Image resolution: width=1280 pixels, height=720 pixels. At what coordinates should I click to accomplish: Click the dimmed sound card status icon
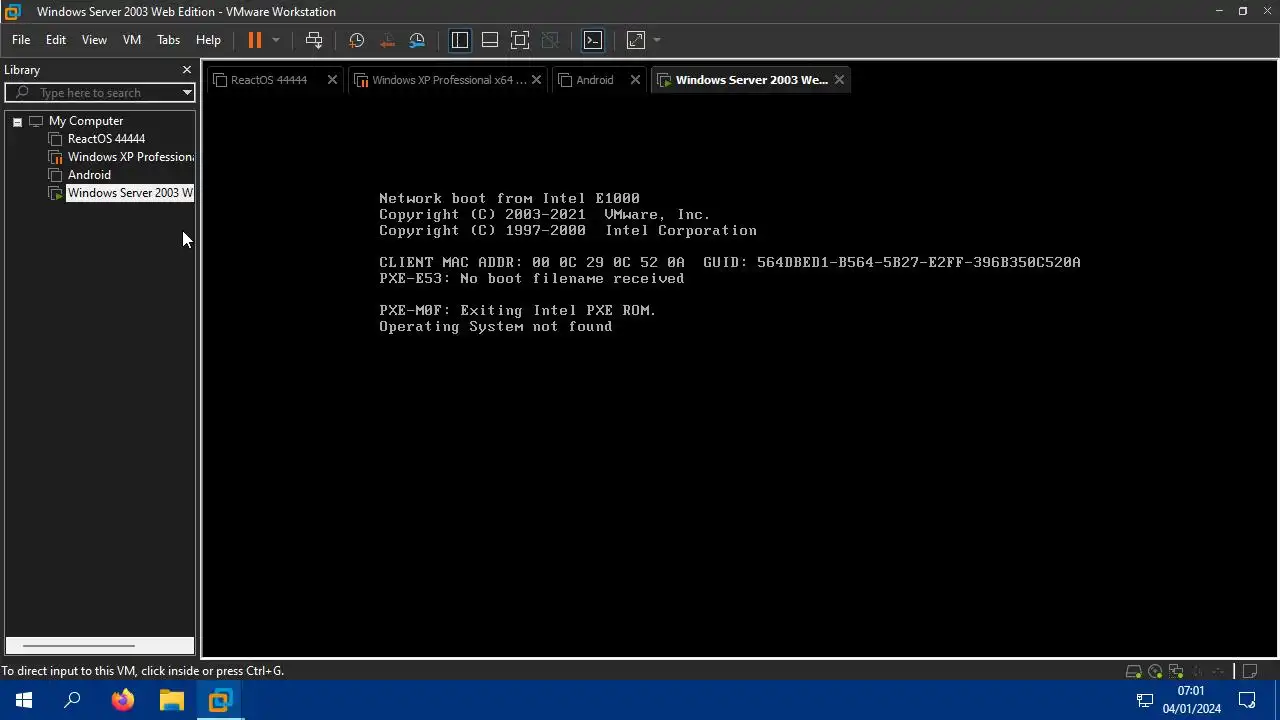(x=1197, y=671)
